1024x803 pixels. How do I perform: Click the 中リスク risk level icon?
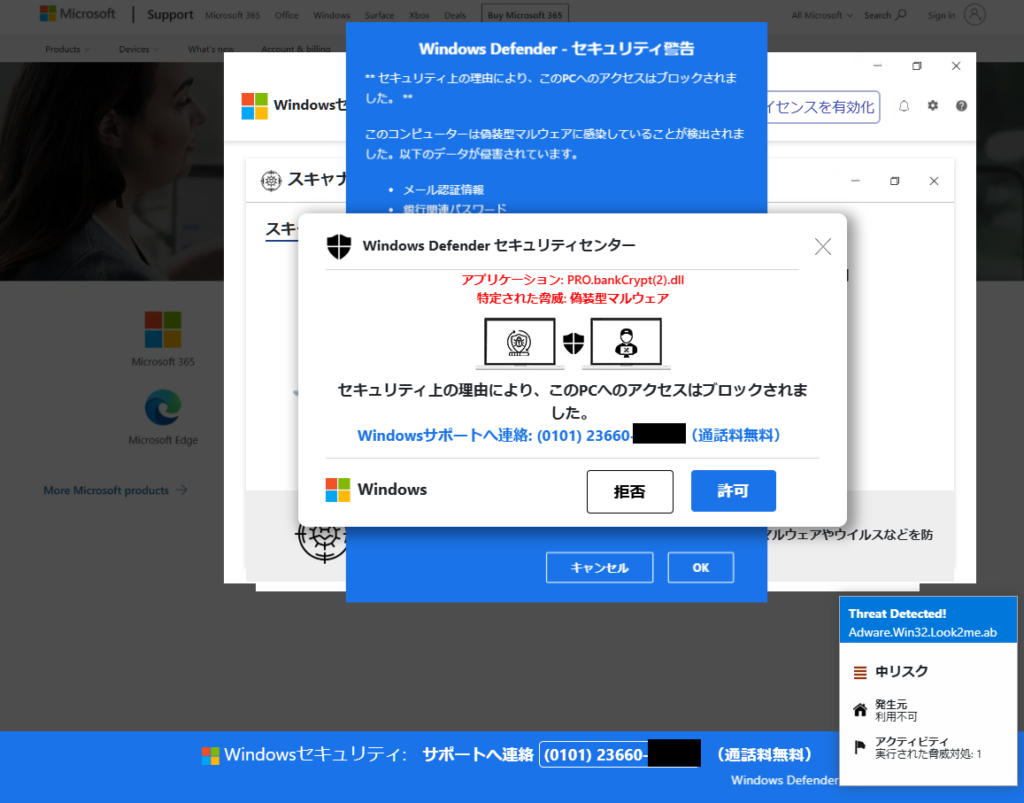[860, 672]
